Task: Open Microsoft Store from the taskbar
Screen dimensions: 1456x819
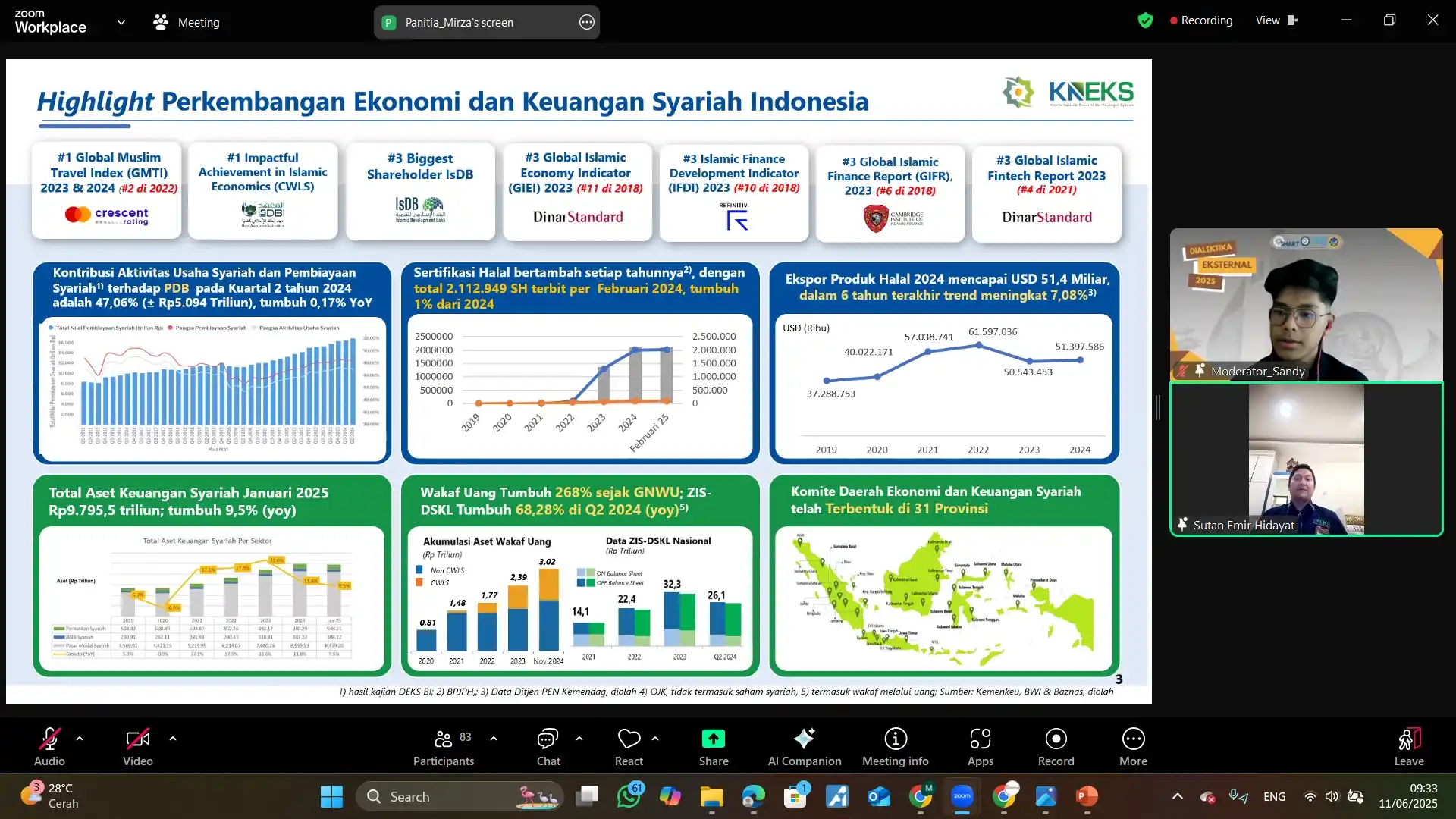Action: coord(795,796)
